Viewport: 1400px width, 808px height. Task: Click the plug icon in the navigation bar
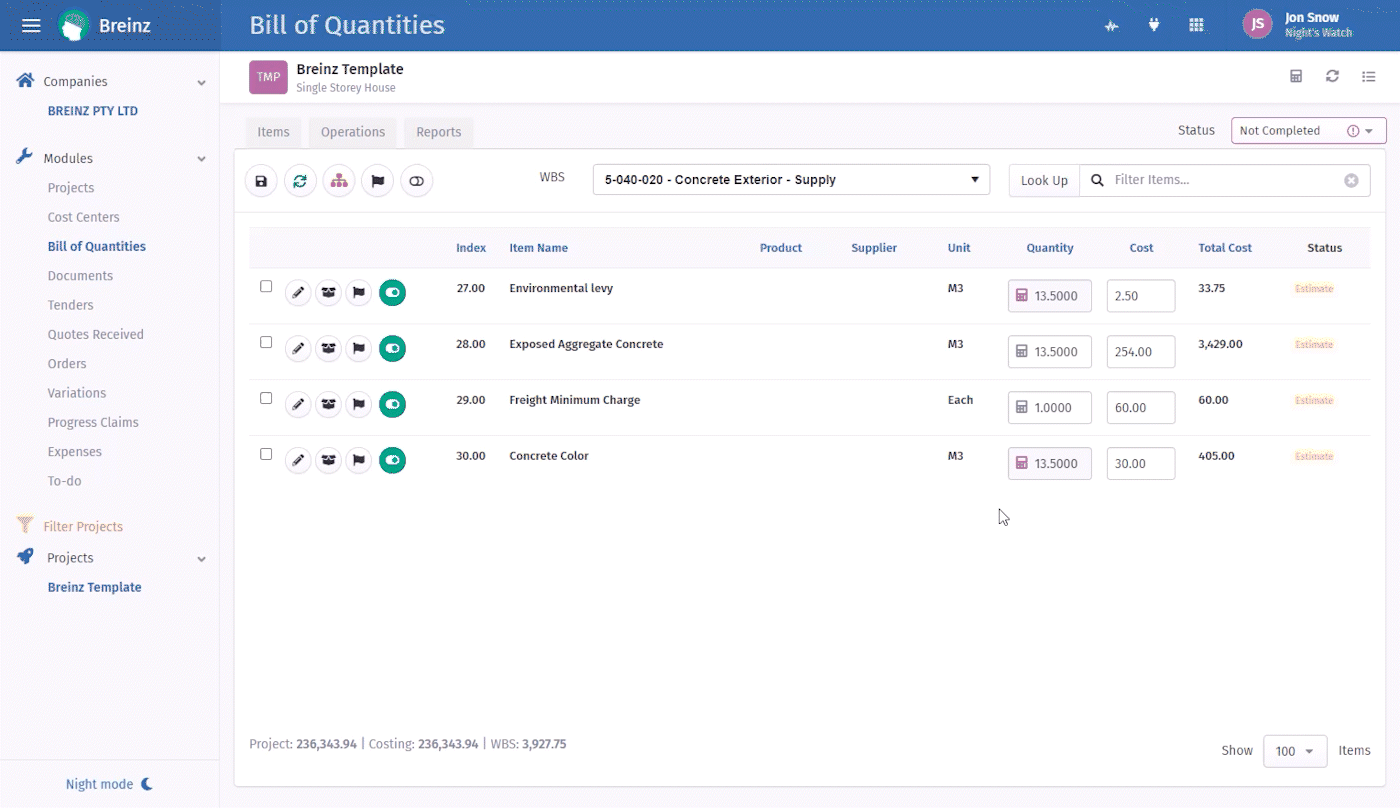click(1154, 26)
